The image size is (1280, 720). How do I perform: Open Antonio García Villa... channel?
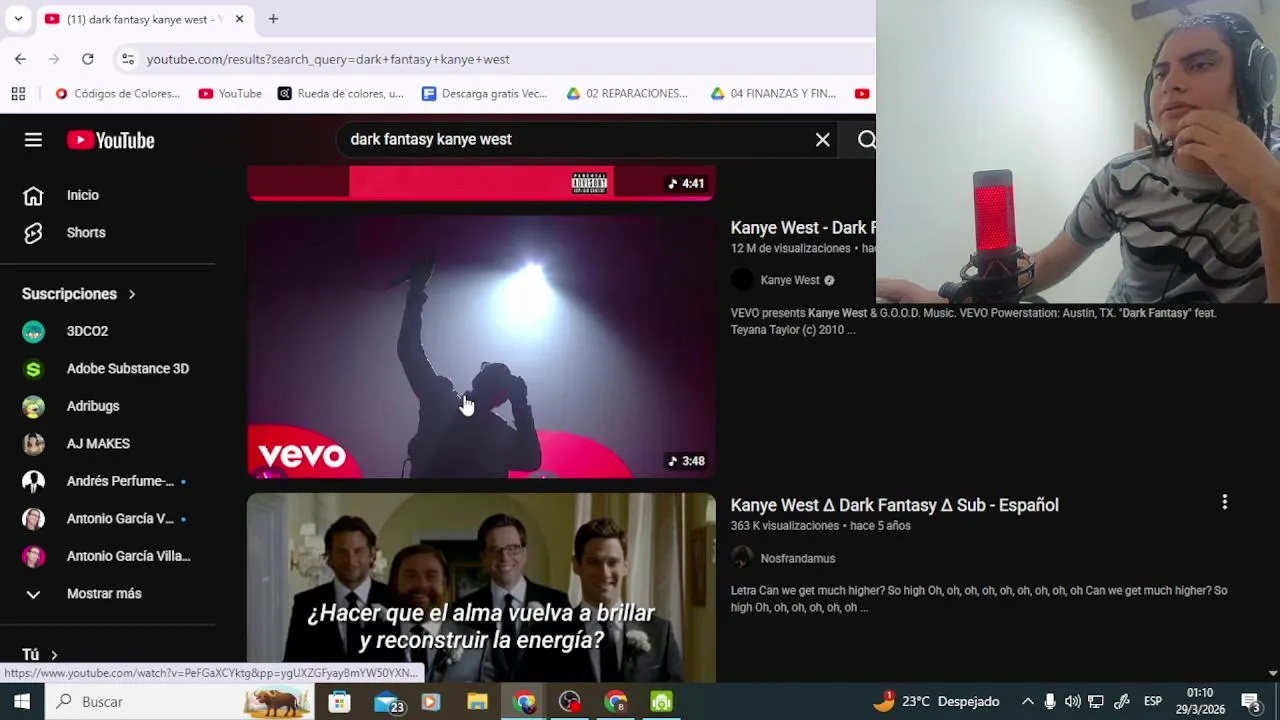128,556
